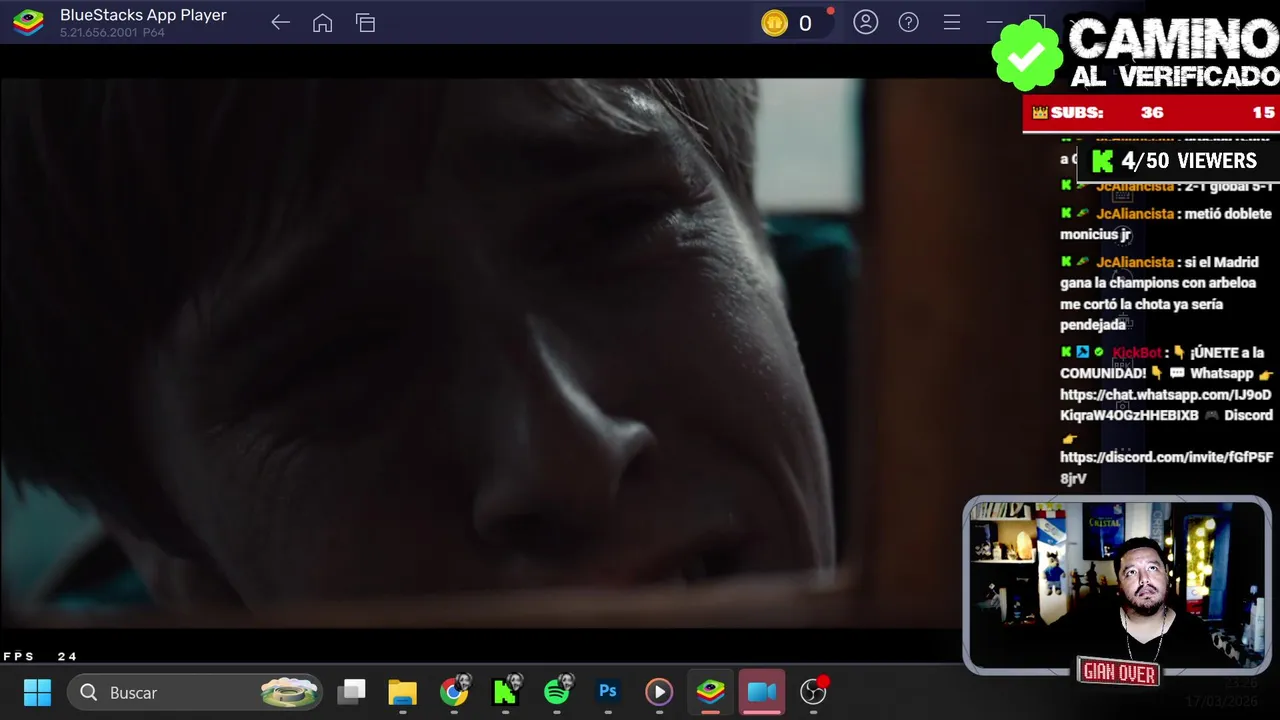
Task: Open the BlueStacks help question mark icon
Action: [908, 22]
